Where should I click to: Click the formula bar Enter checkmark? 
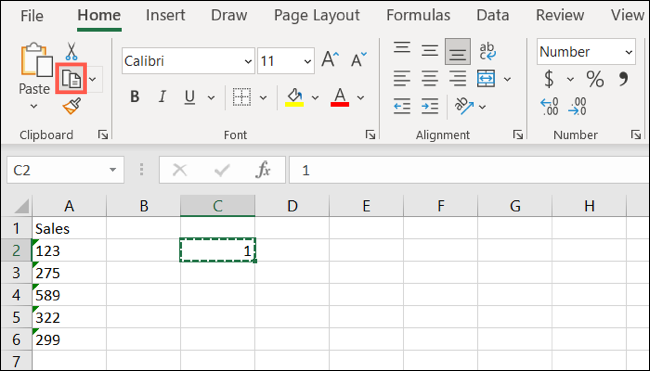click(x=222, y=170)
